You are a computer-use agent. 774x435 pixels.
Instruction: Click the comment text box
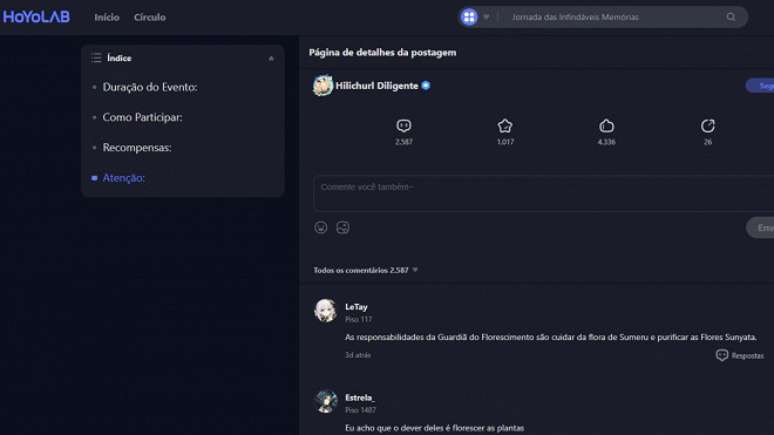543,193
